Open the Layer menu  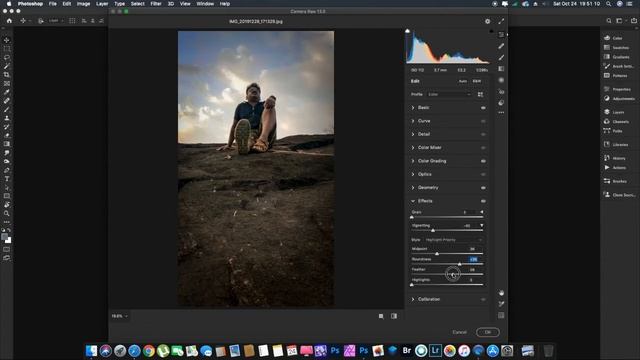point(102,4)
